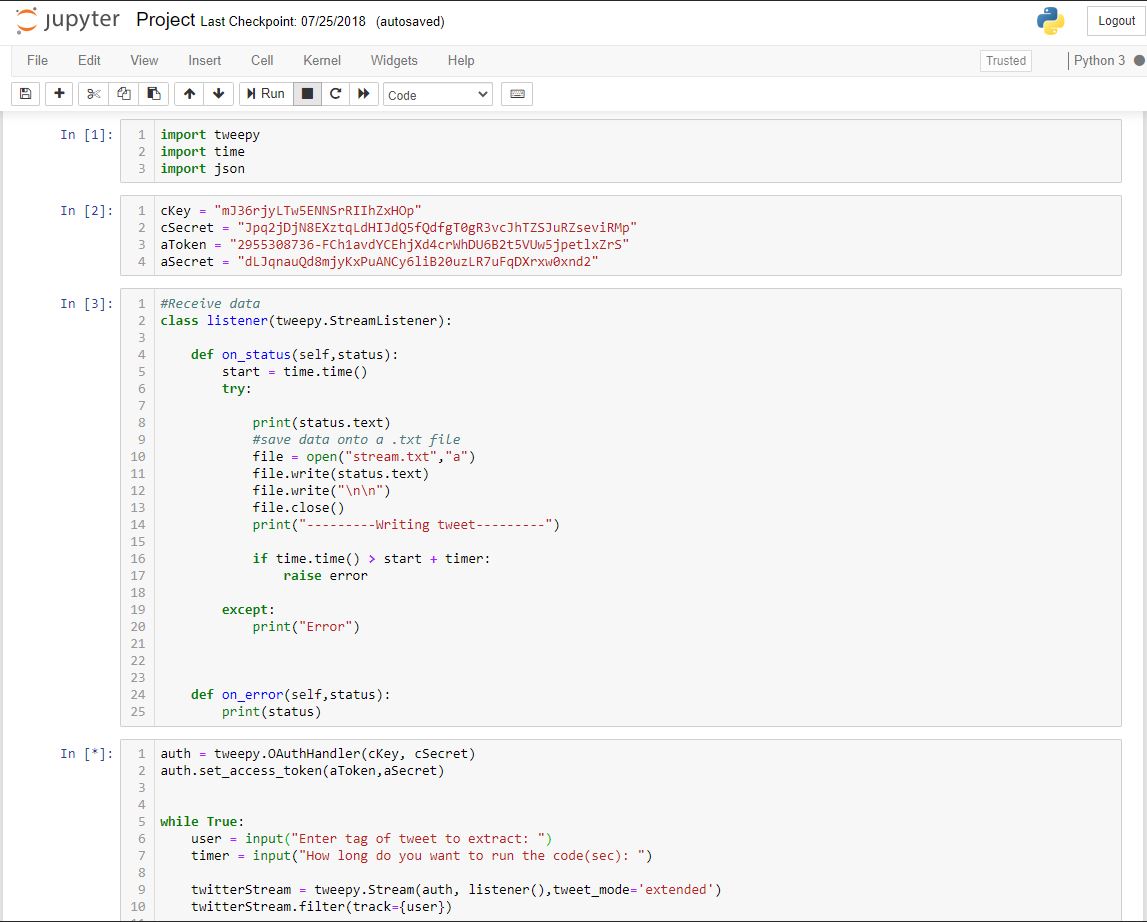Screen dimensions: 1147x922
Task: Select the running In [*] cell prompt
Action: tap(86, 754)
